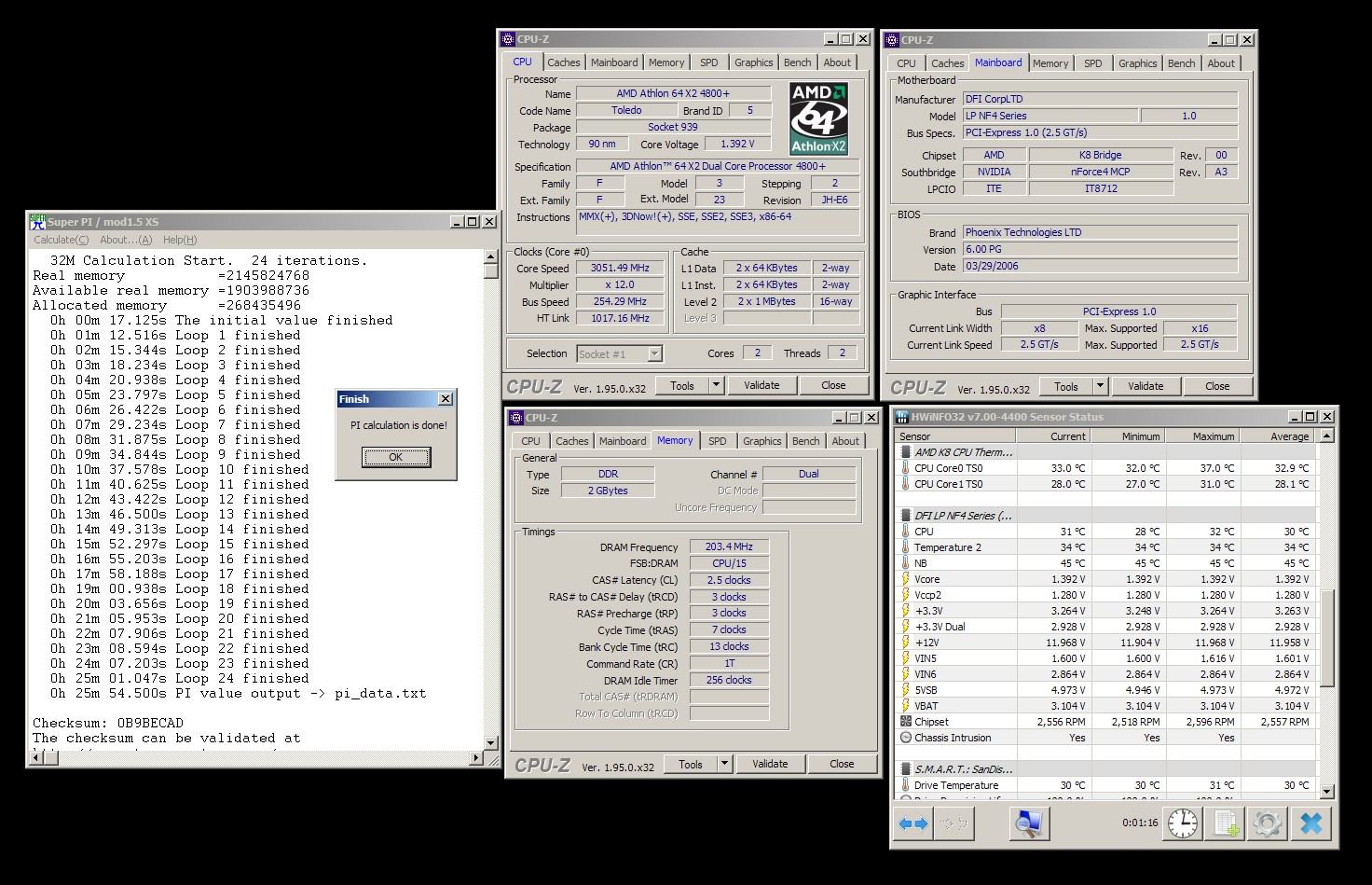Click the Code Name Toledo field

pos(626,110)
